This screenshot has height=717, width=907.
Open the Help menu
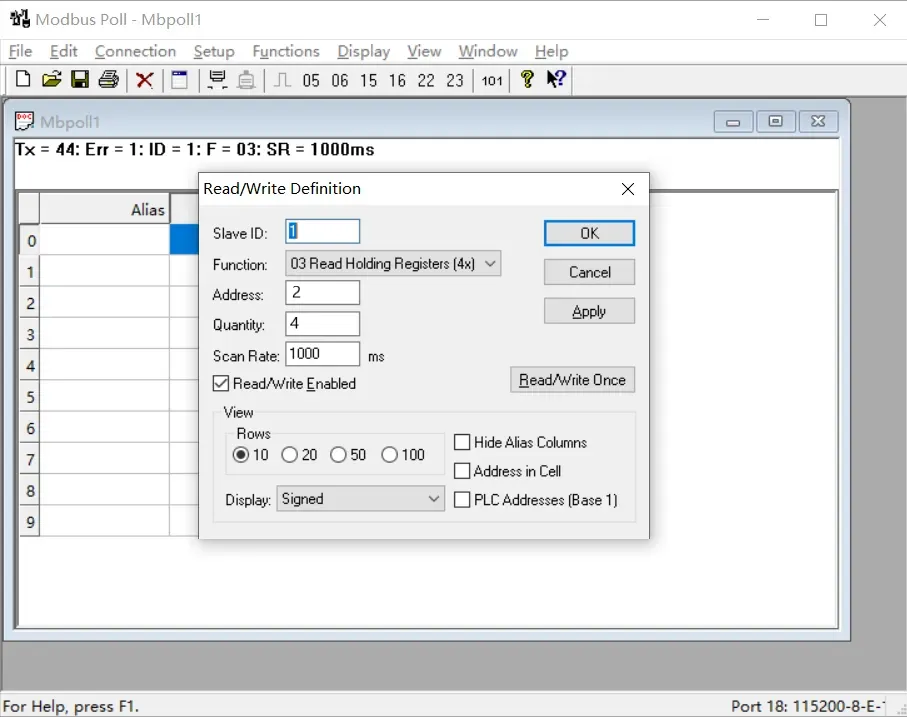(551, 51)
